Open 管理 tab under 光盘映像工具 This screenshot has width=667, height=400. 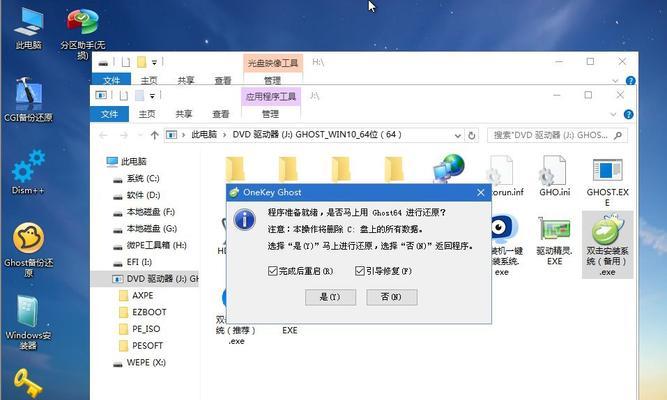(273, 80)
